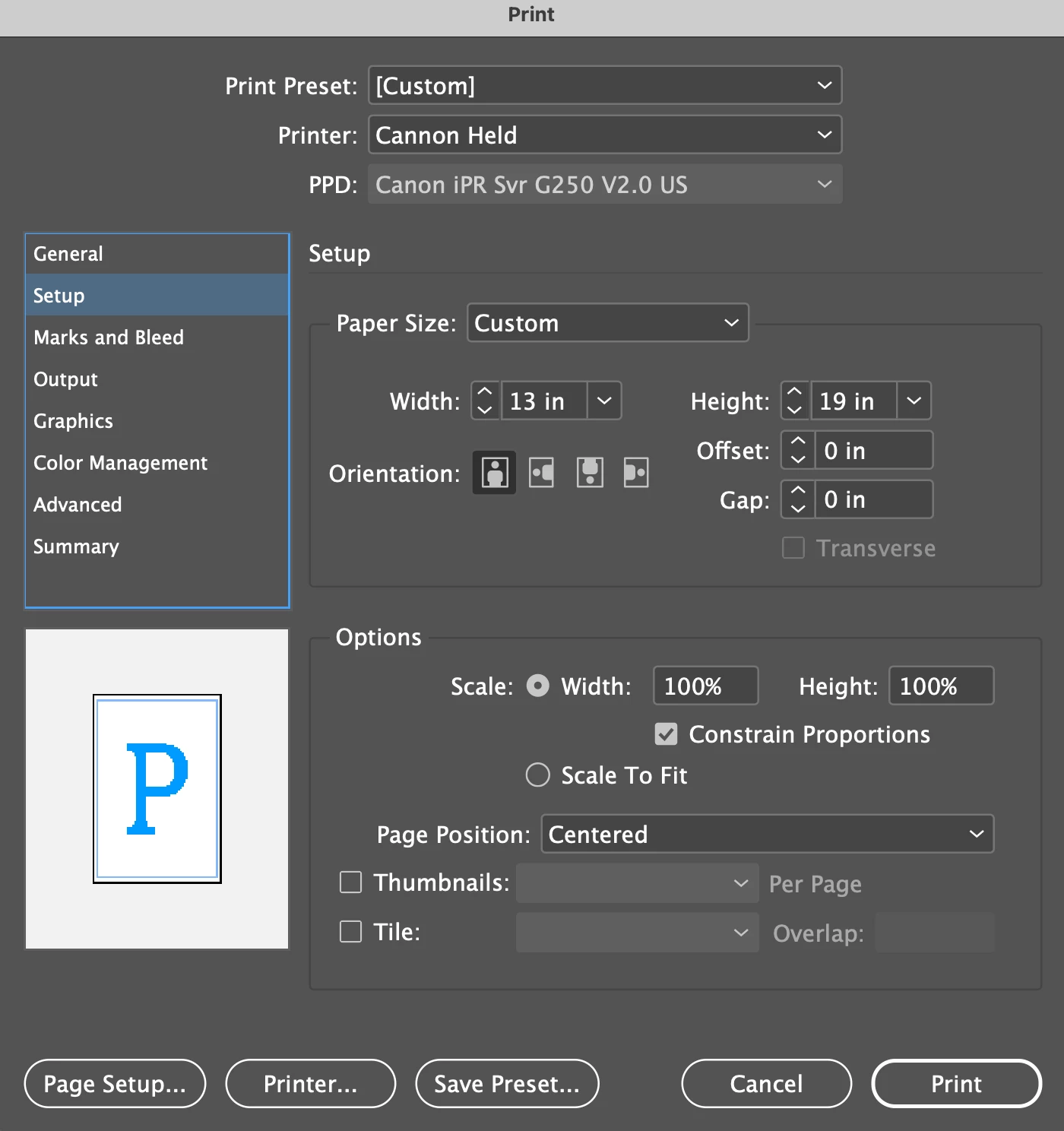Open the Marks and Bleed section
Screen dimensions: 1064x1131
click(x=157, y=337)
